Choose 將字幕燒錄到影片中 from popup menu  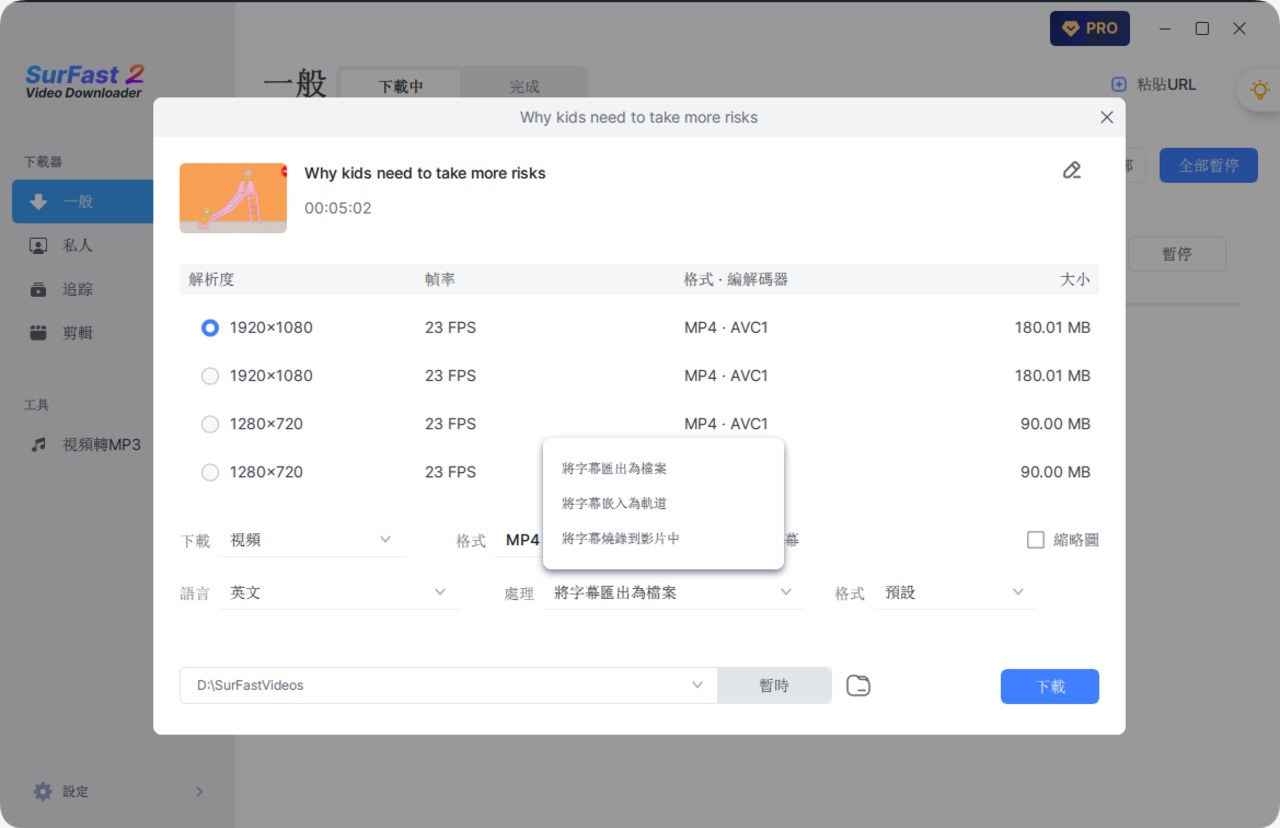(620, 538)
